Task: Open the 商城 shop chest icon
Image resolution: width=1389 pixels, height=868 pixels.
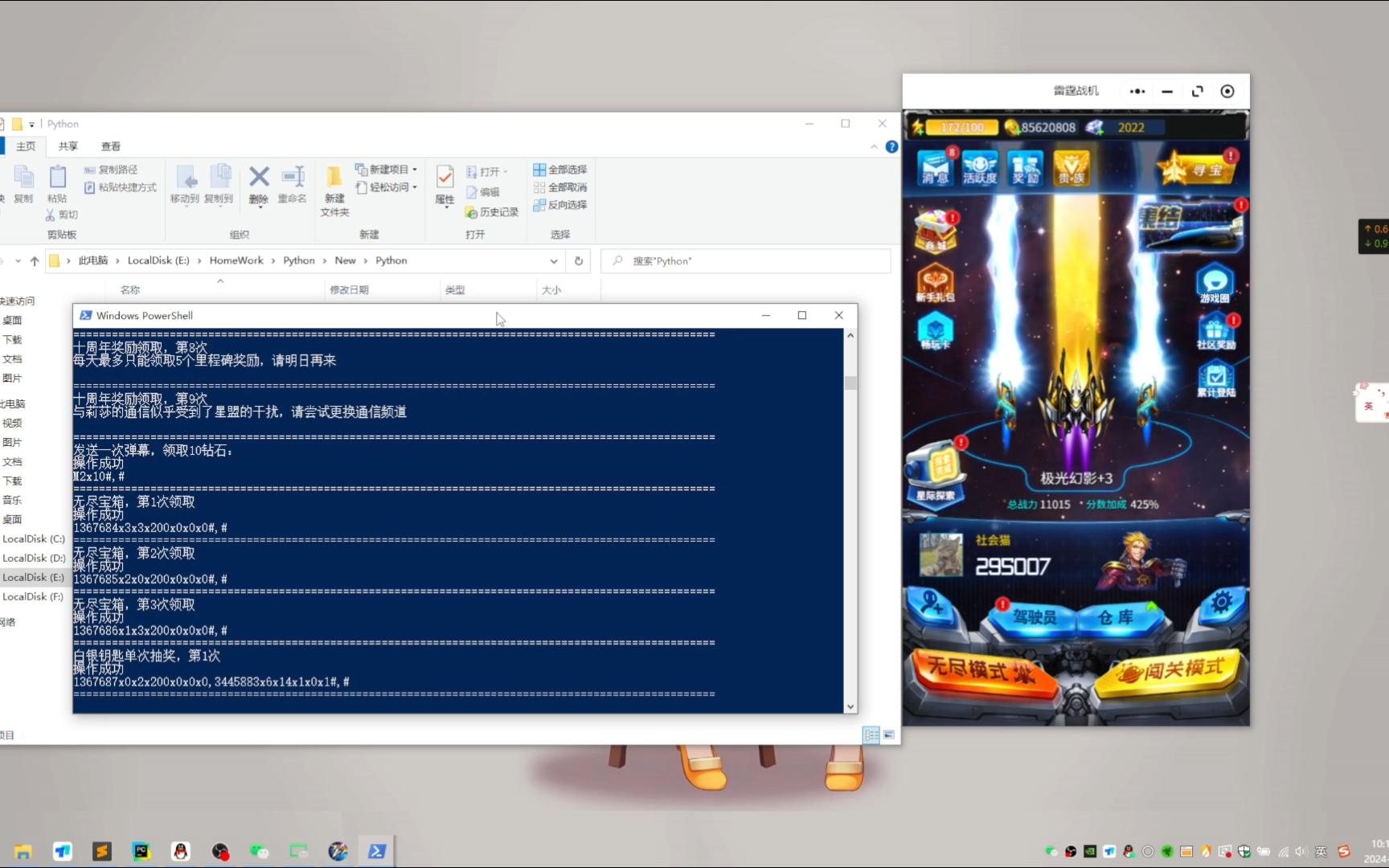Action: (936, 231)
